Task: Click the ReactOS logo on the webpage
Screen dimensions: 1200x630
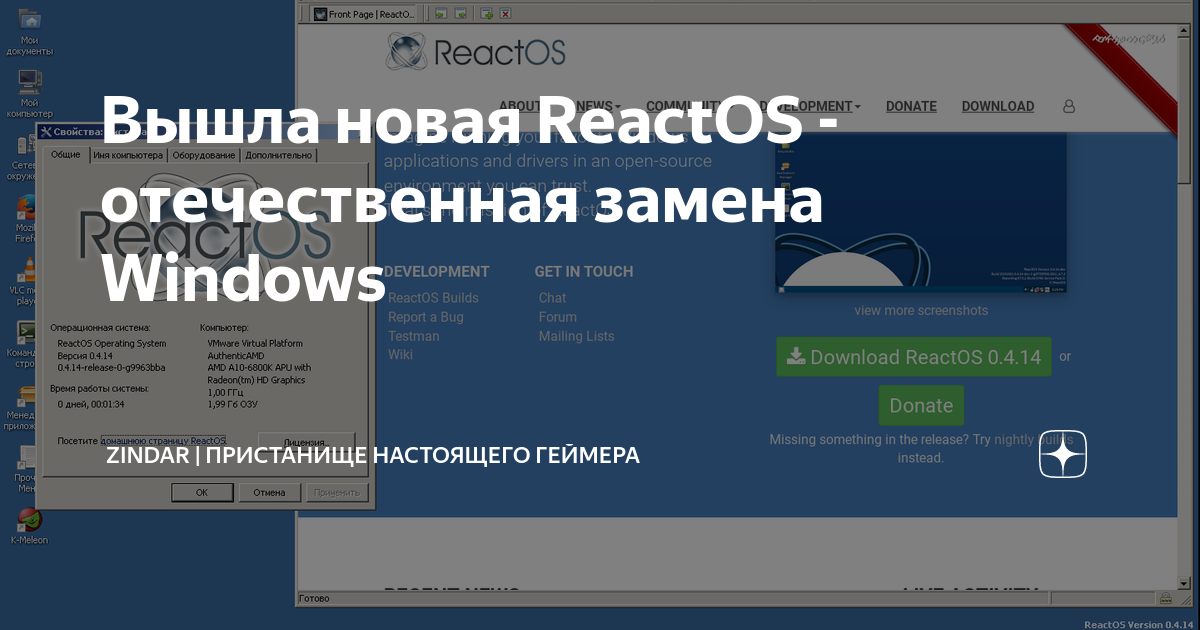Action: click(476, 52)
